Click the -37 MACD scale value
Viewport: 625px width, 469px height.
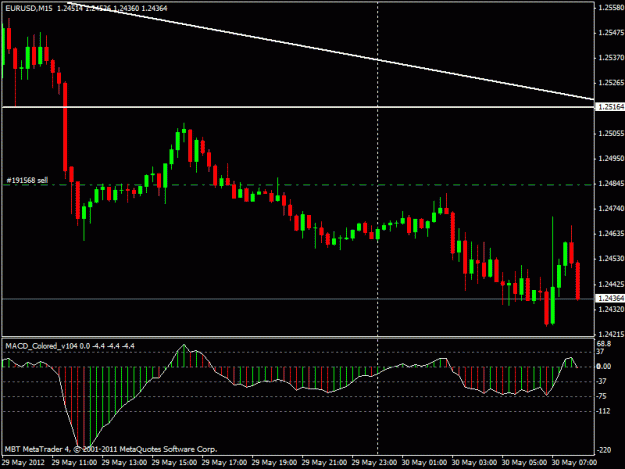pyautogui.click(x=601, y=381)
